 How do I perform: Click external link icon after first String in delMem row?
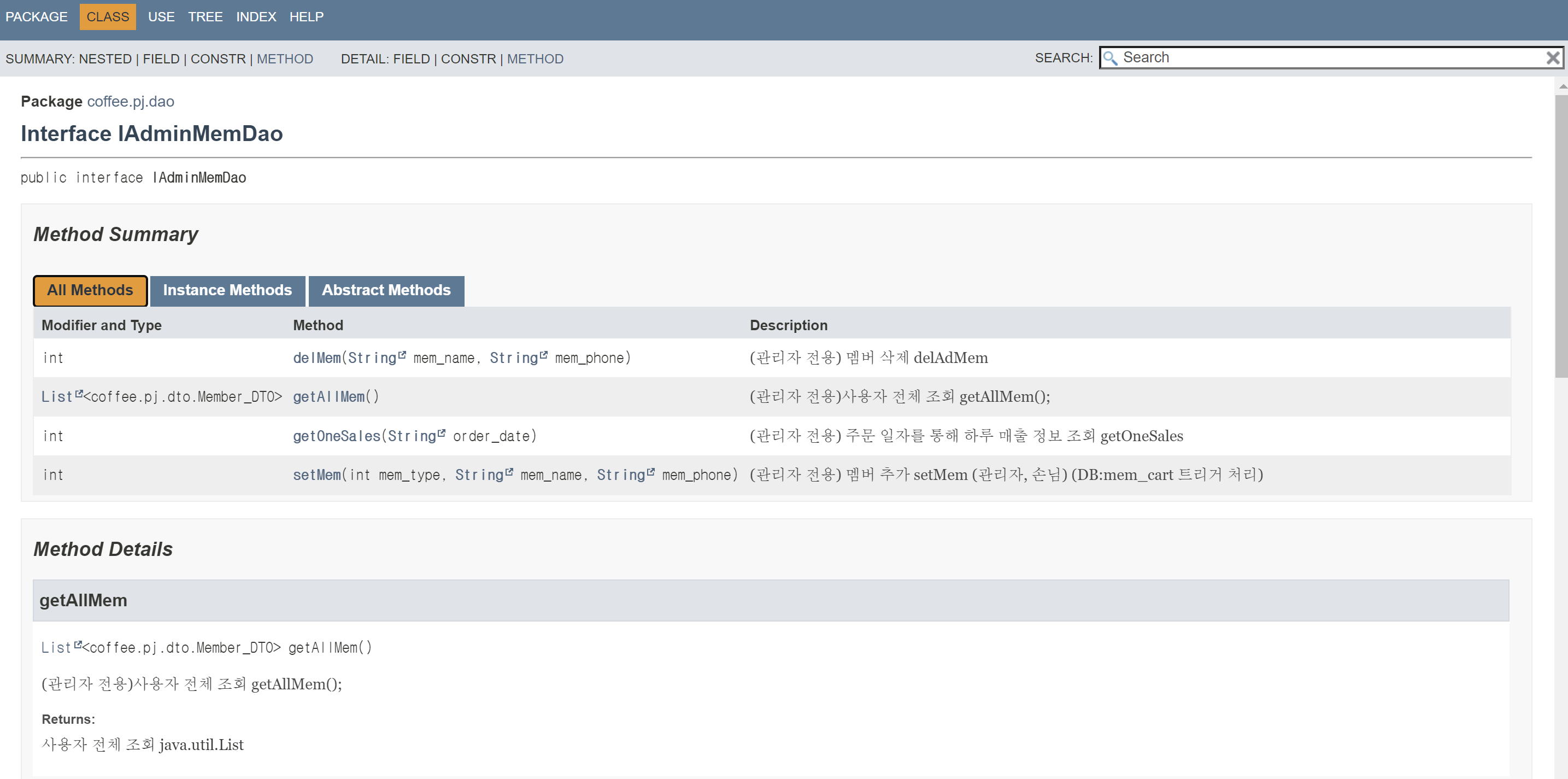402,355
